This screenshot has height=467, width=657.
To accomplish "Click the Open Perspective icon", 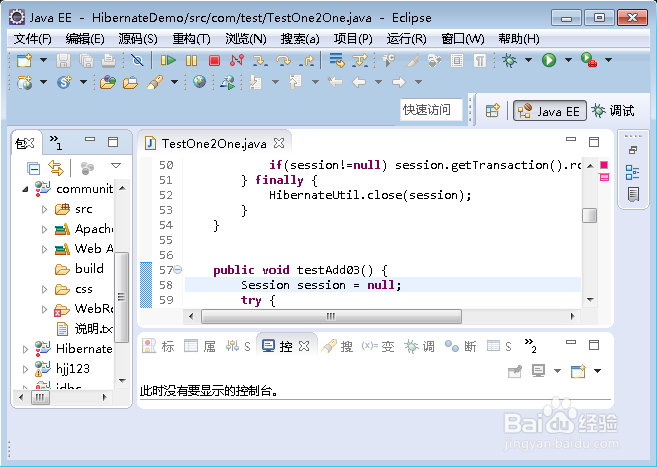I will click(x=493, y=111).
